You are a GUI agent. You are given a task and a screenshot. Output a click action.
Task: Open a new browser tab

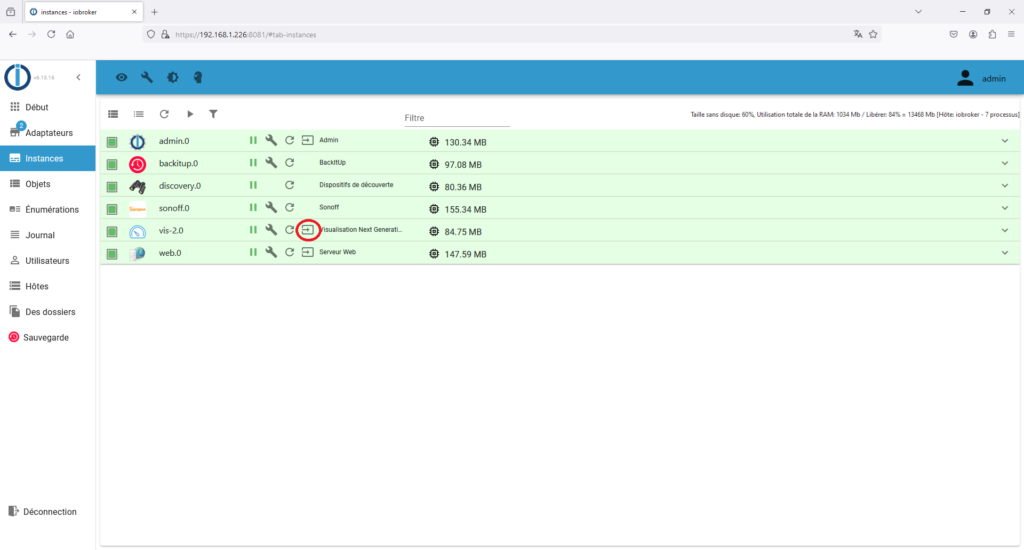pyautogui.click(x=154, y=12)
